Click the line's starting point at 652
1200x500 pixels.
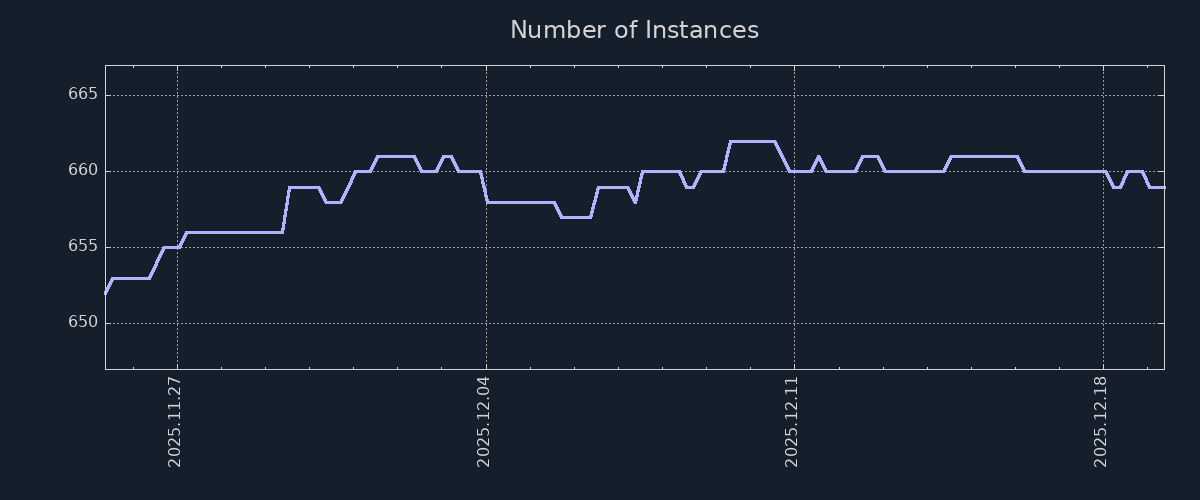(106, 293)
